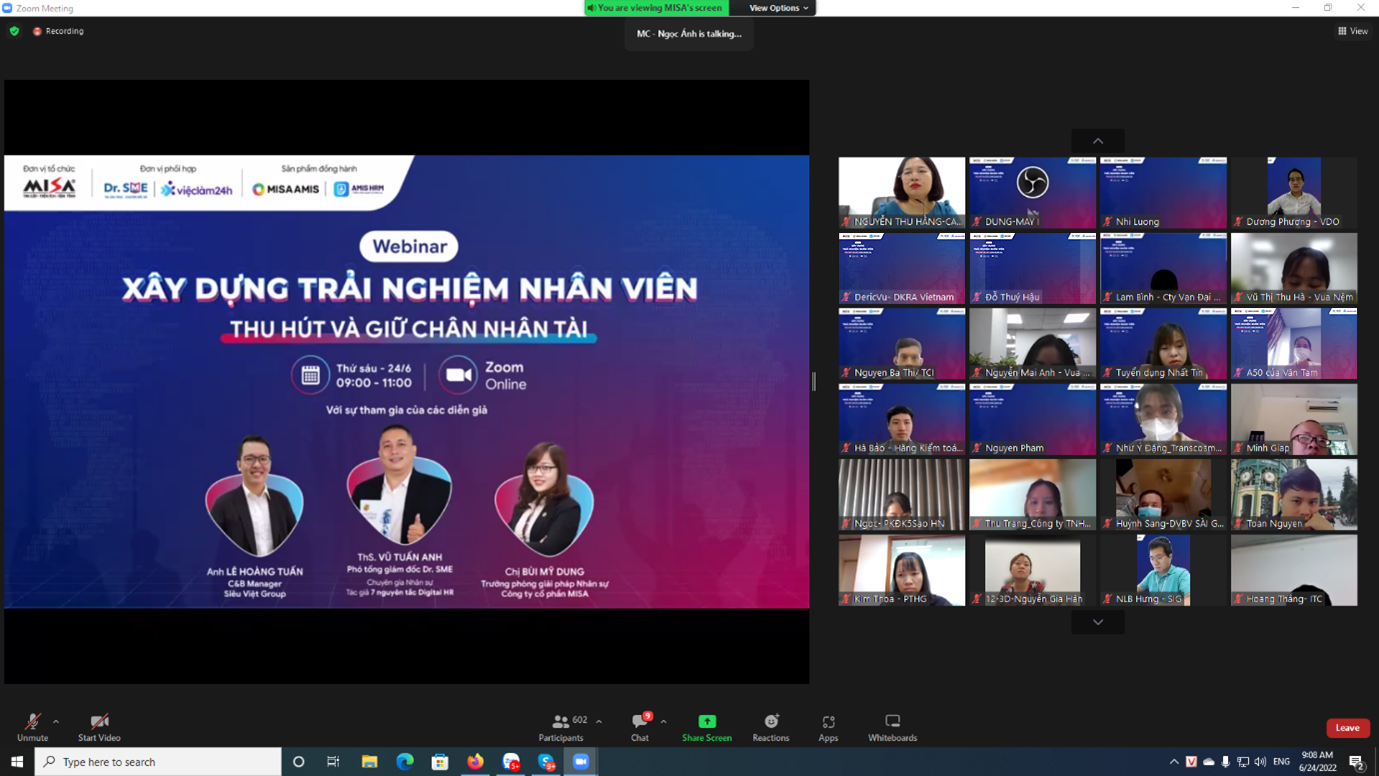Open ENG language input selector

click(x=1281, y=762)
